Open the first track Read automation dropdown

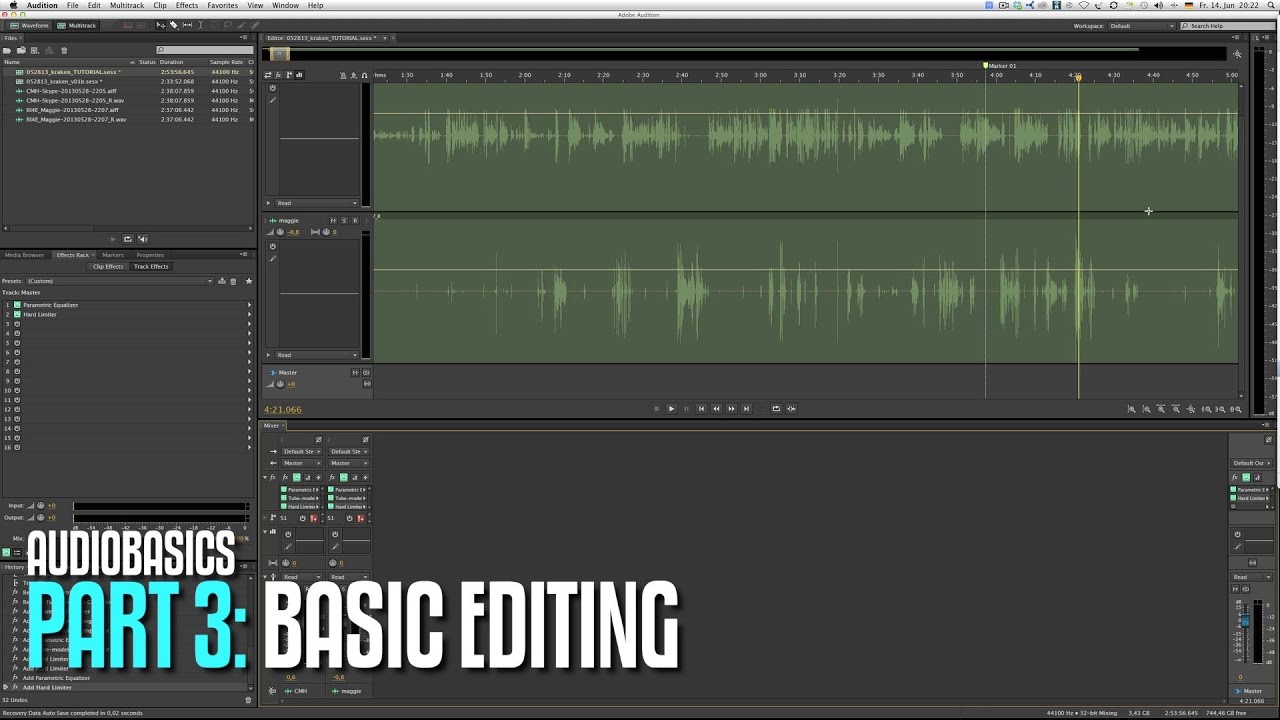click(x=317, y=203)
